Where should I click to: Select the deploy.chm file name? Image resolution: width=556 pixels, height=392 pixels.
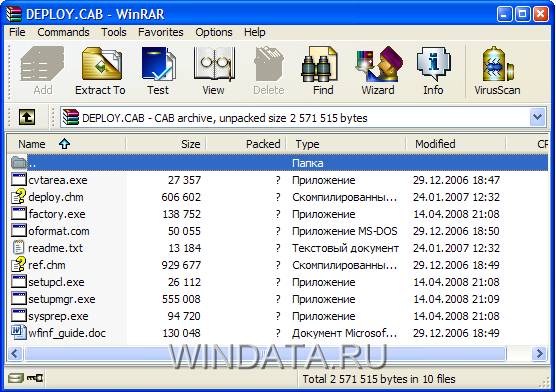[x=56, y=197]
